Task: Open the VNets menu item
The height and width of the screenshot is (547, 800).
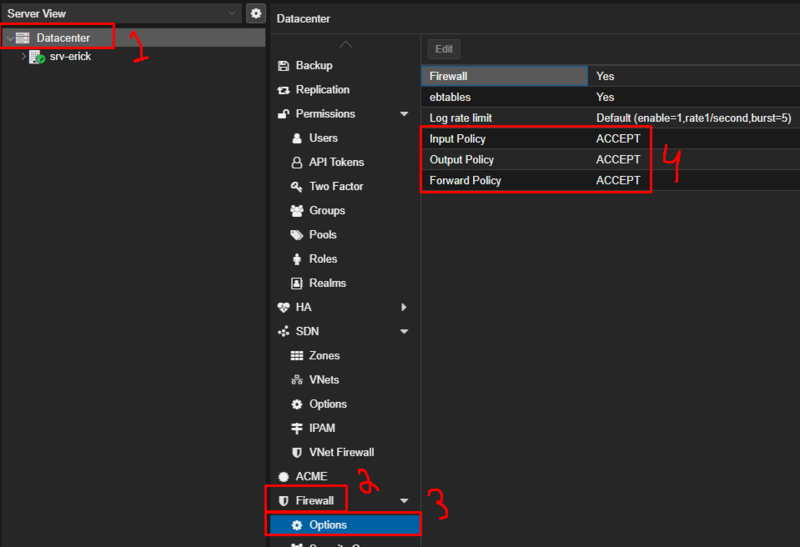Action: click(345, 380)
